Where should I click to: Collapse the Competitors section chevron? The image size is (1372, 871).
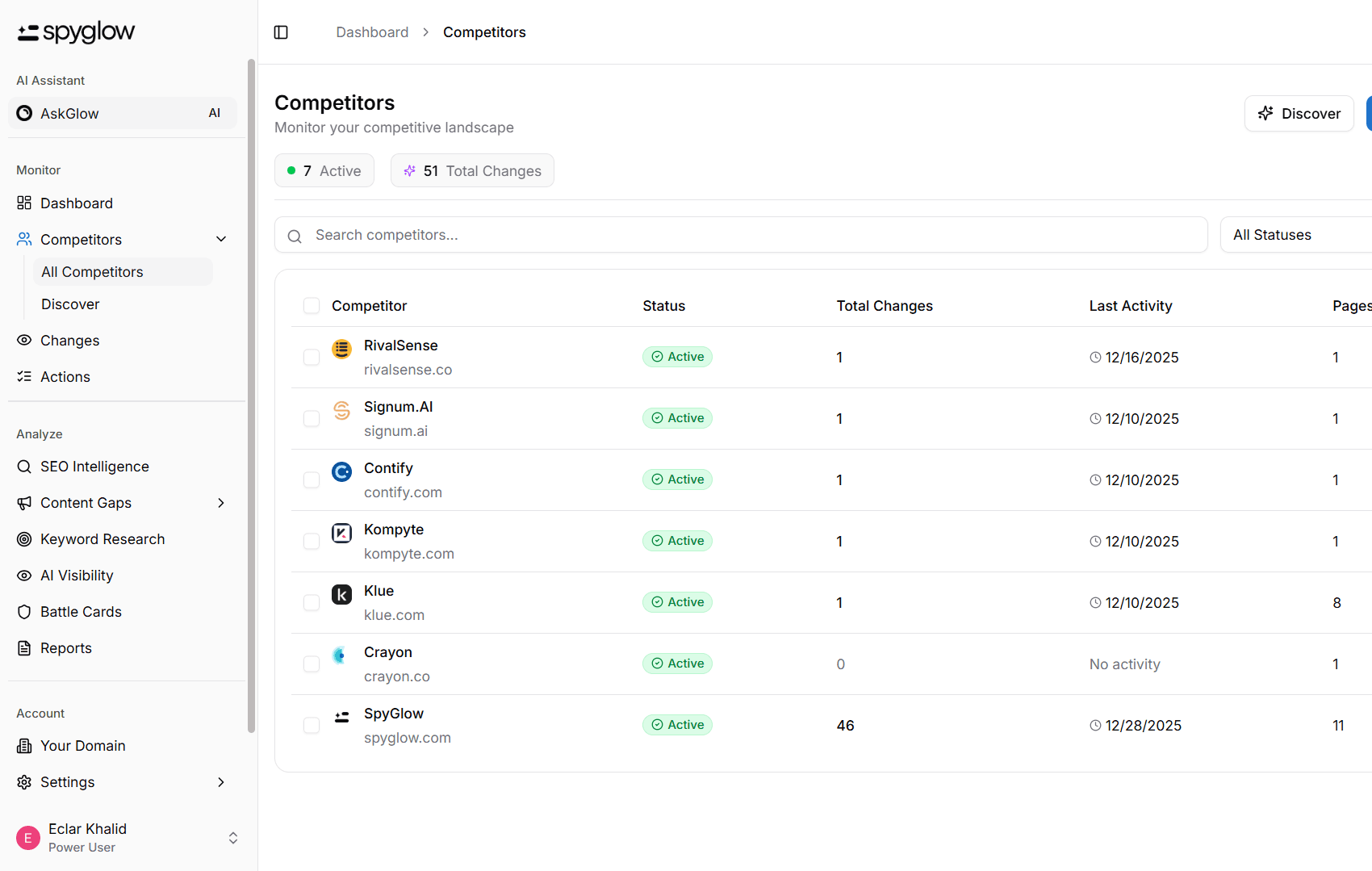click(221, 239)
